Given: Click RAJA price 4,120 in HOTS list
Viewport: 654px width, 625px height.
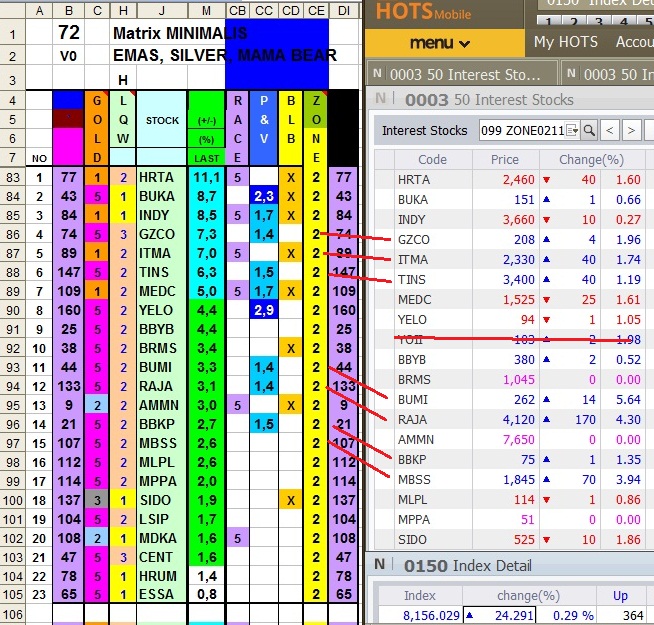Looking at the screenshot, I should [x=518, y=419].
